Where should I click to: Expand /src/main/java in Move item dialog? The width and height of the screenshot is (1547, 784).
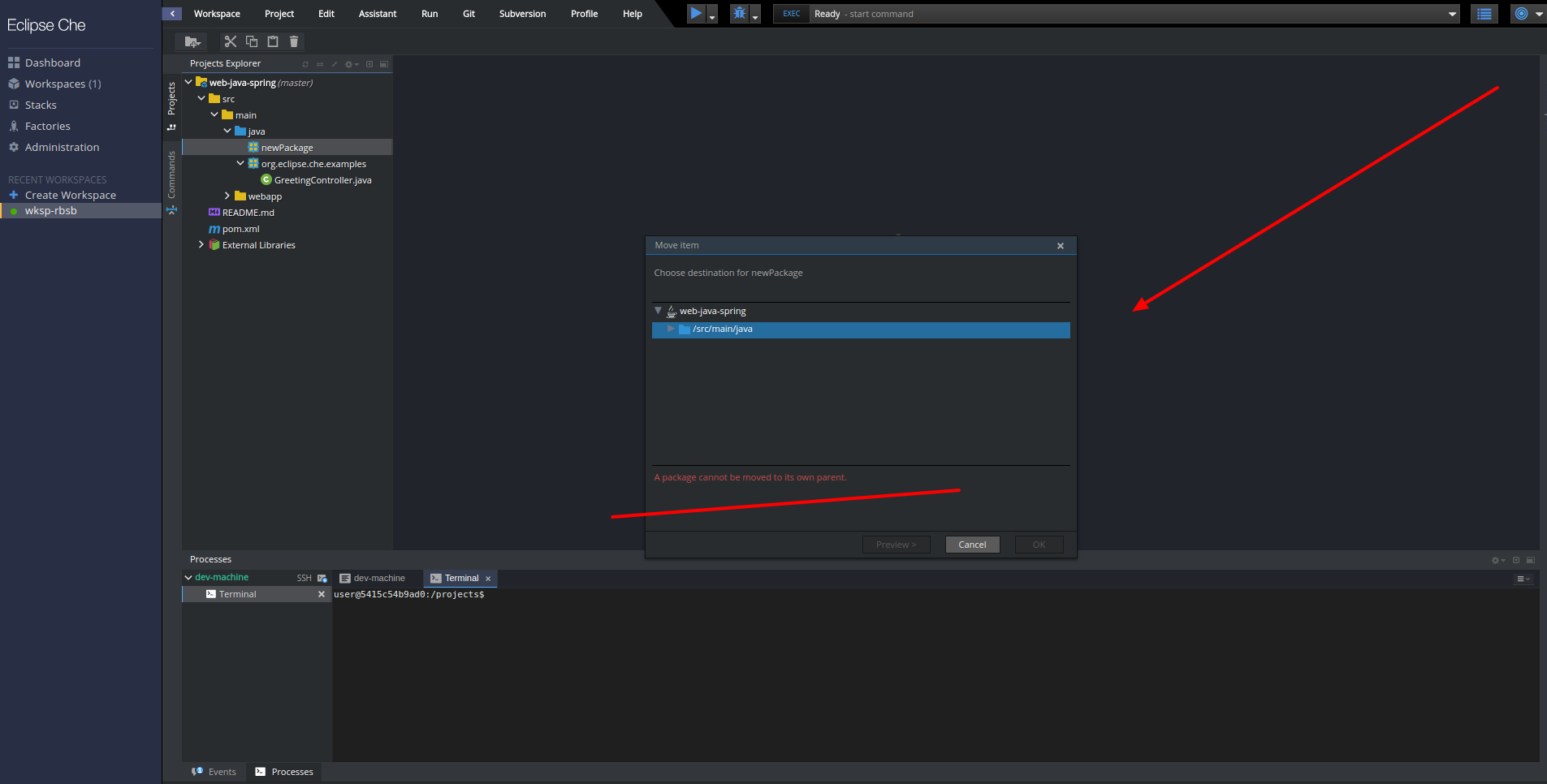point(671,329)
